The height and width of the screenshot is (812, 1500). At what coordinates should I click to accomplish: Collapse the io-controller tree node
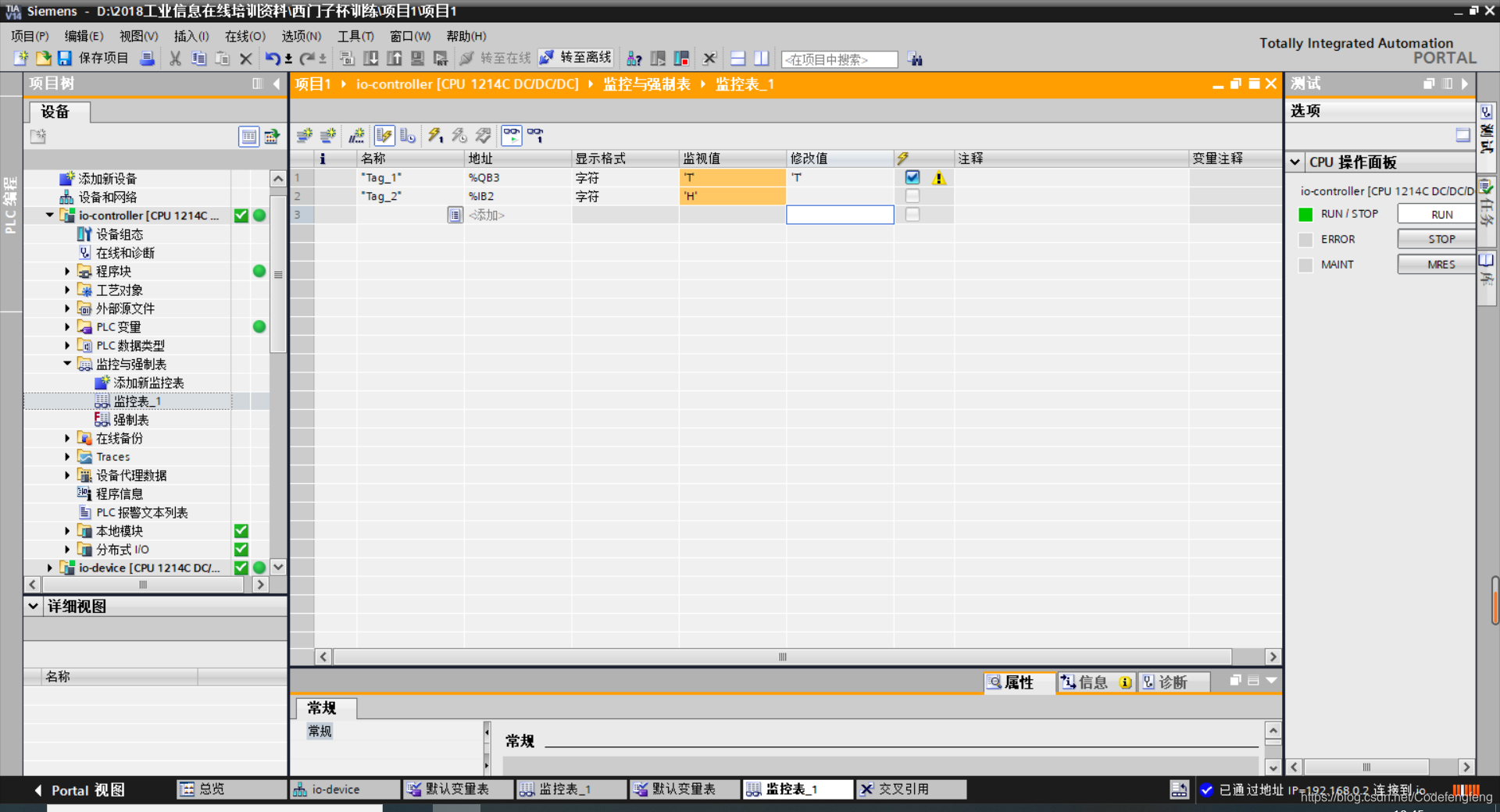point(50,215)
